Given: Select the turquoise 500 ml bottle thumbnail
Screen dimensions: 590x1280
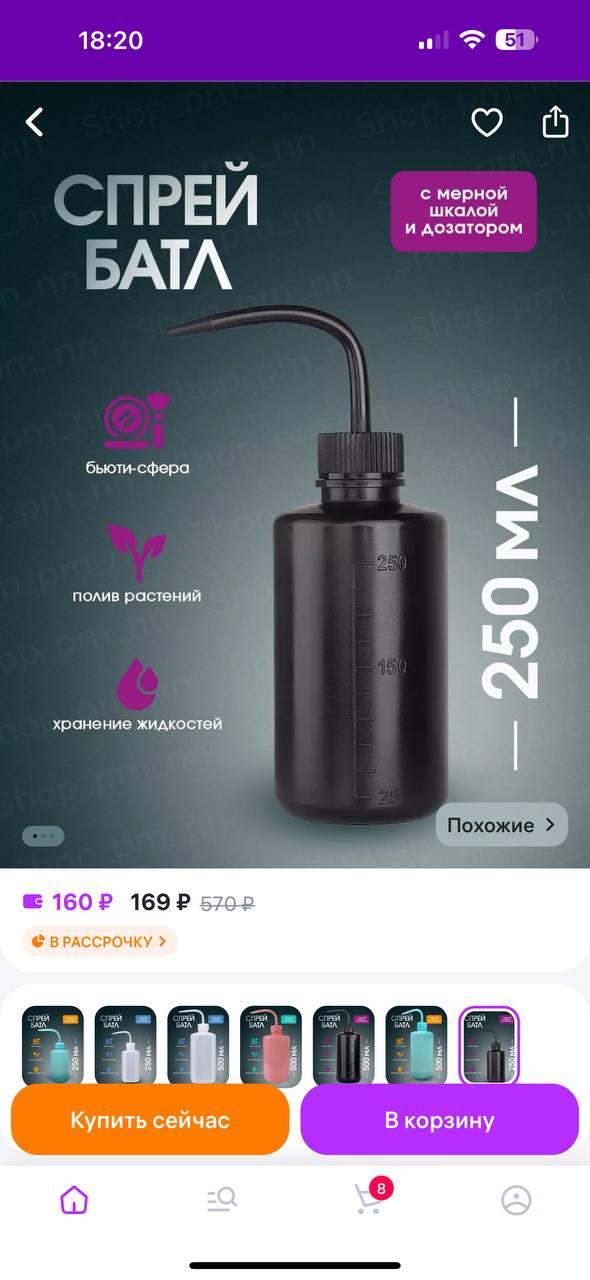Looking at the screenshot, I should [417, 1045].
